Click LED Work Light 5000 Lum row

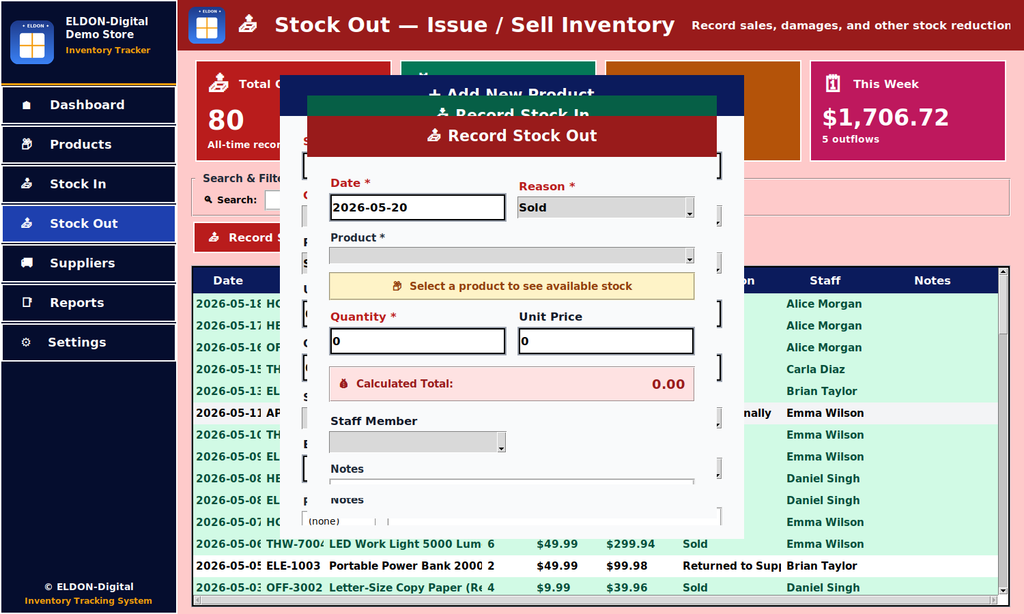click(596, 544)
